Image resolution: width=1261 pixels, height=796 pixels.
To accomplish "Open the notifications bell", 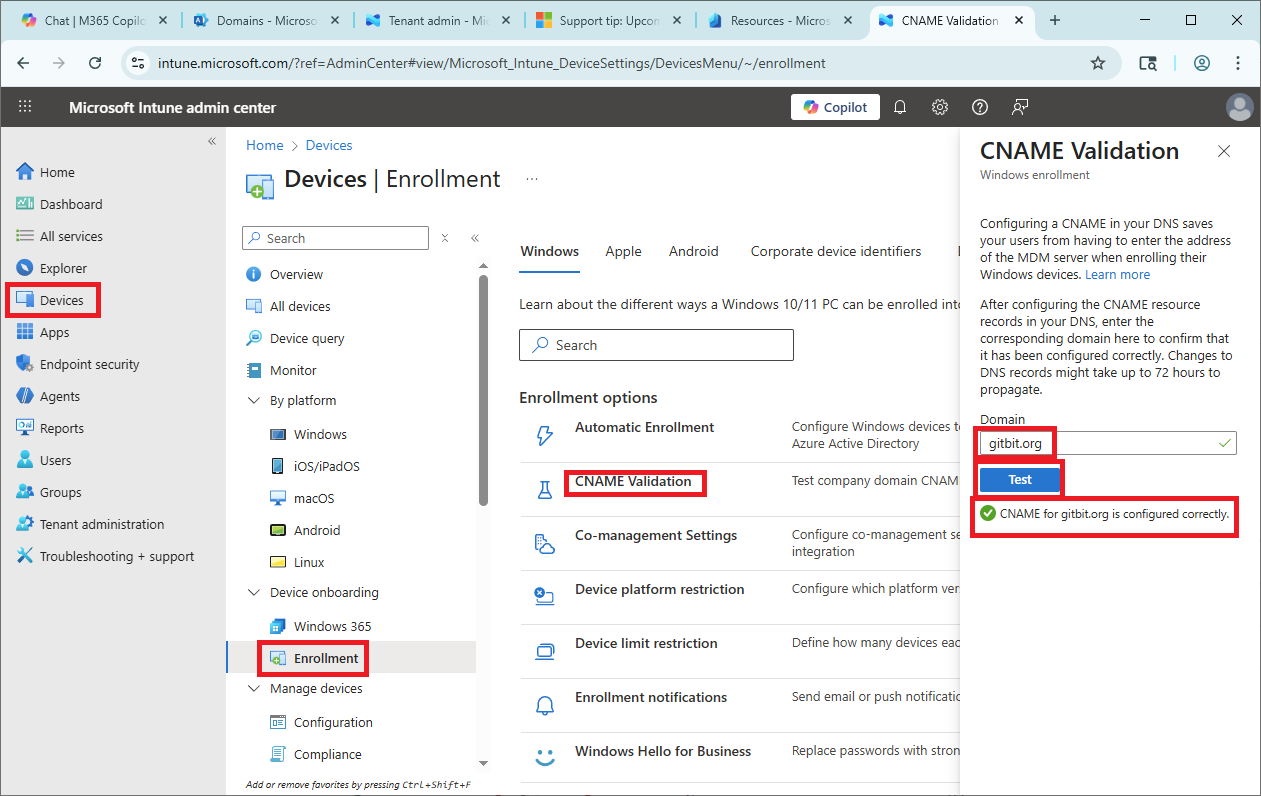I will coord(899,107).
